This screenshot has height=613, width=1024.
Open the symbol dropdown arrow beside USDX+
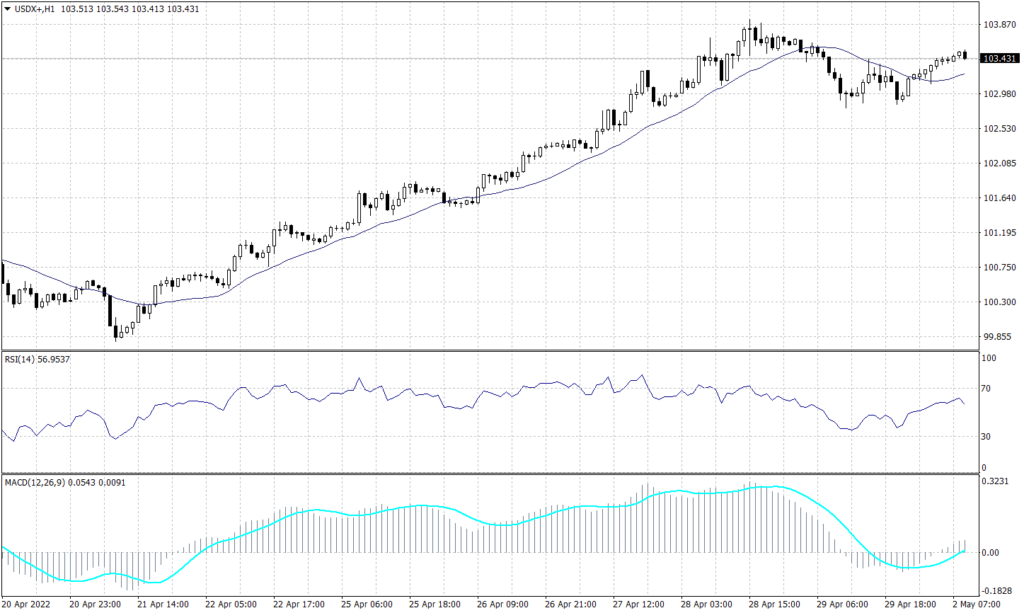coord(8,8)
